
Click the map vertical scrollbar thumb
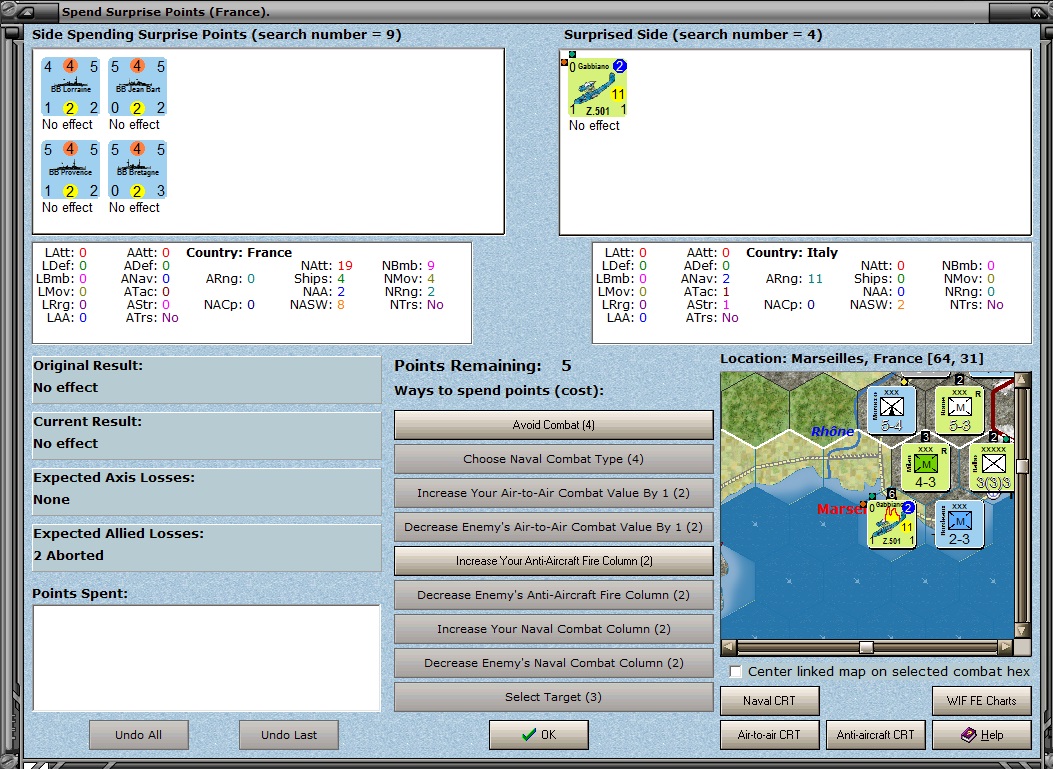point(1022,466)
